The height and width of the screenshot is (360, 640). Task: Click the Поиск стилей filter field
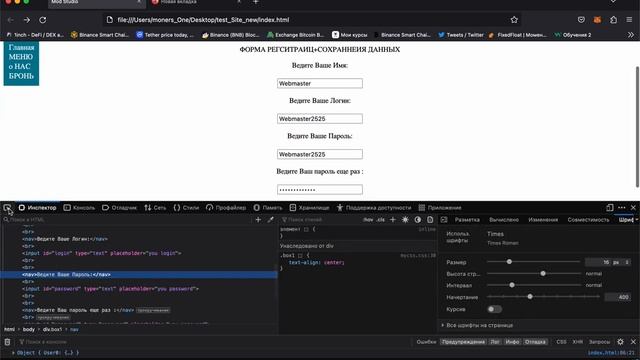[320, 220]
